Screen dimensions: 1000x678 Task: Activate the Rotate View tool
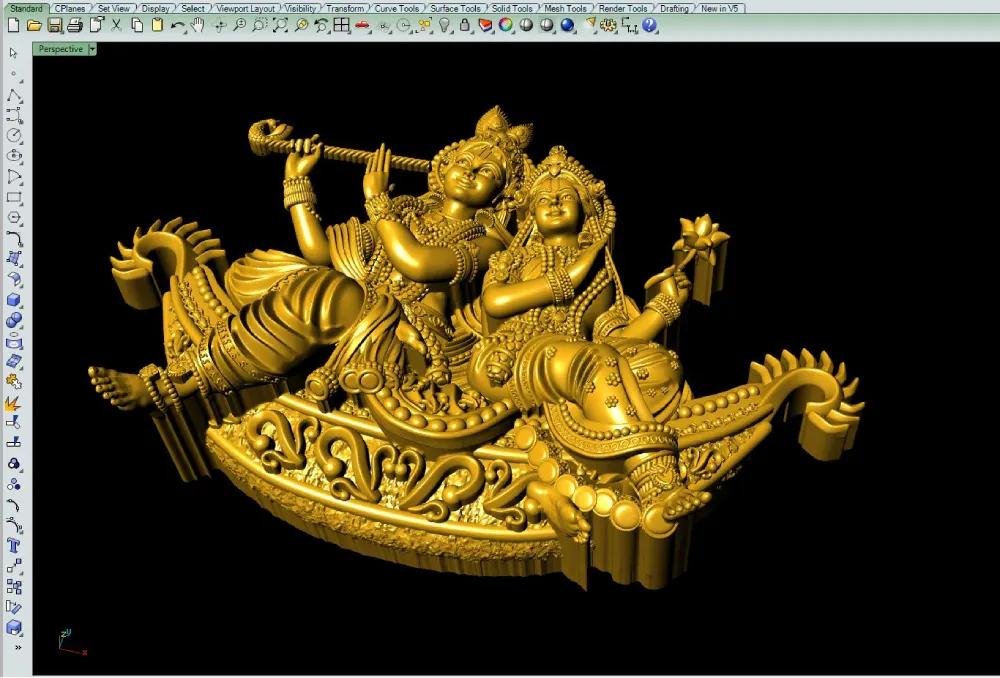pos(219,26)
